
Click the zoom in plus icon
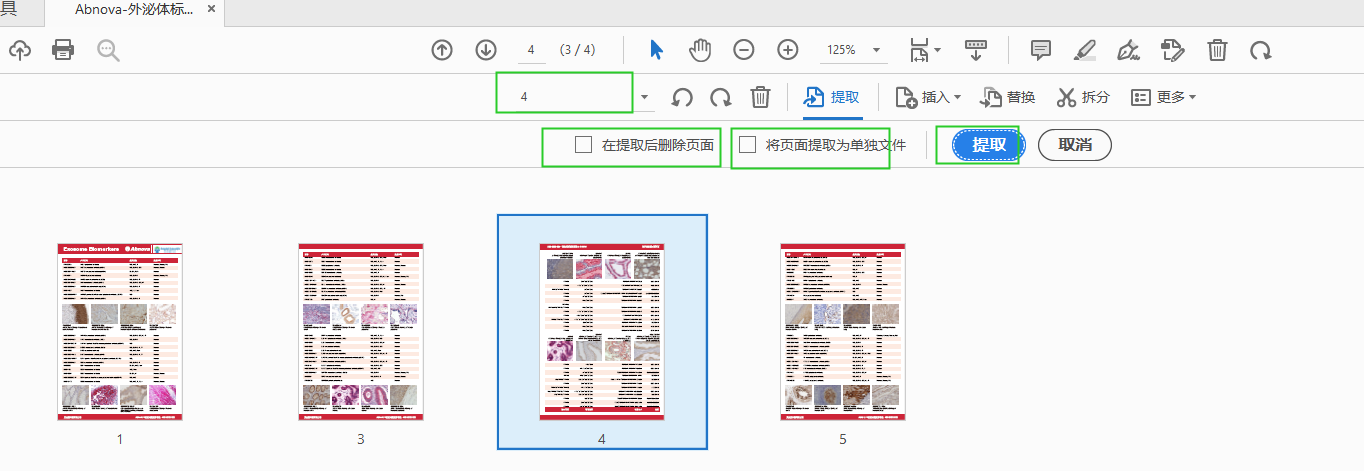788,49
